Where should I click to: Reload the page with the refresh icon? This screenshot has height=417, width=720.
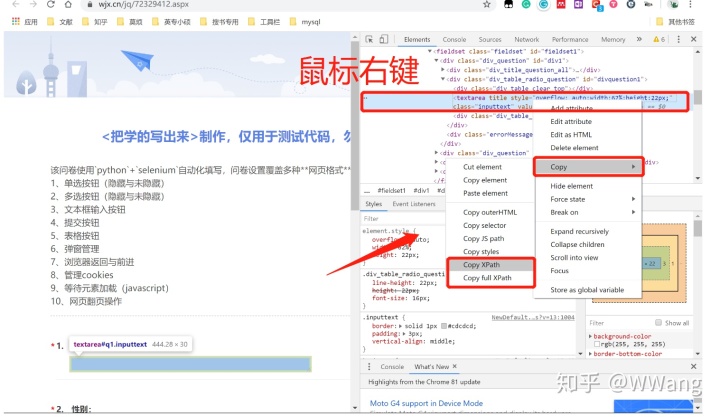coord(51,4)
